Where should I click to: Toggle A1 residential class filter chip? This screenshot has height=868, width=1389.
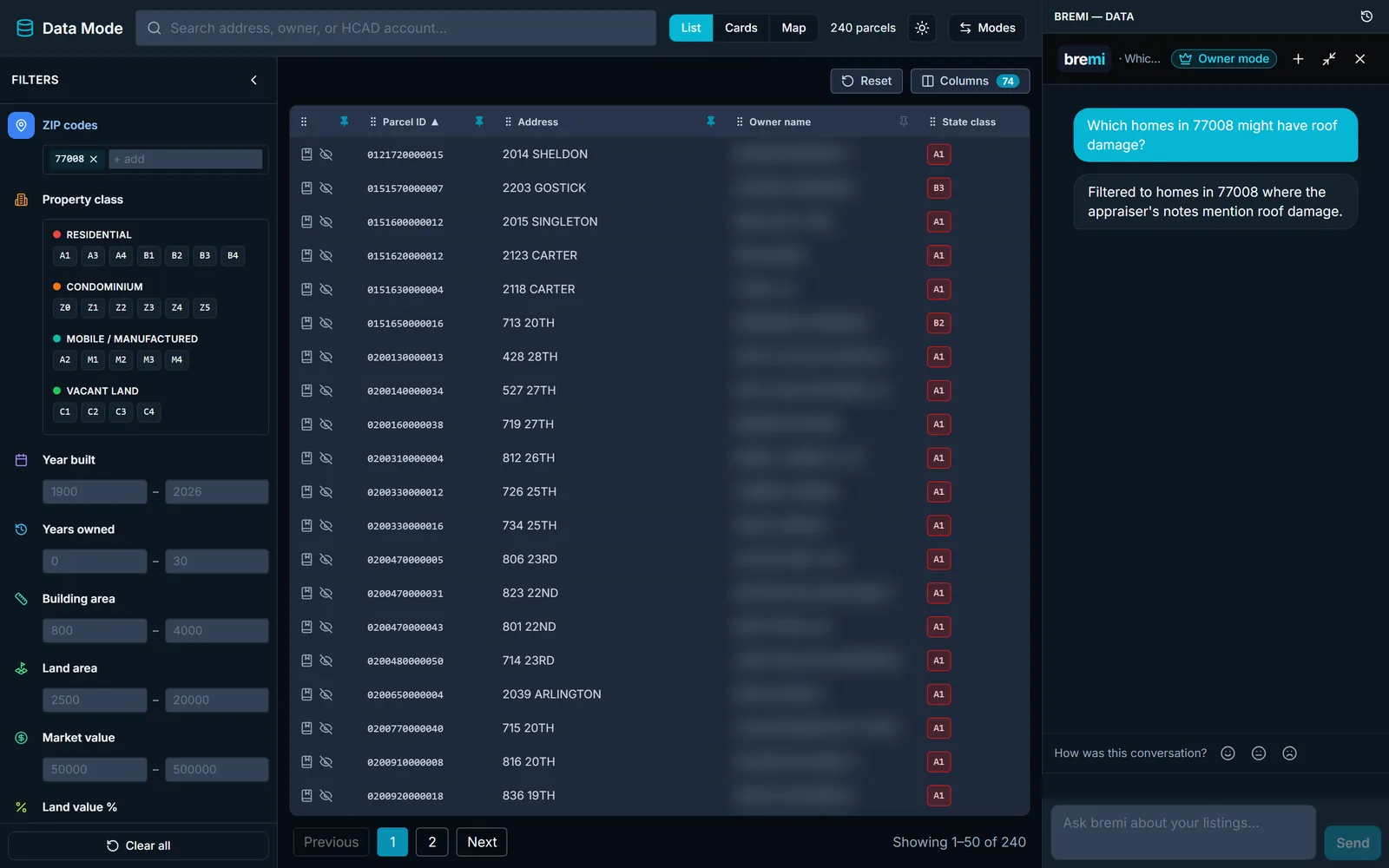65,255
